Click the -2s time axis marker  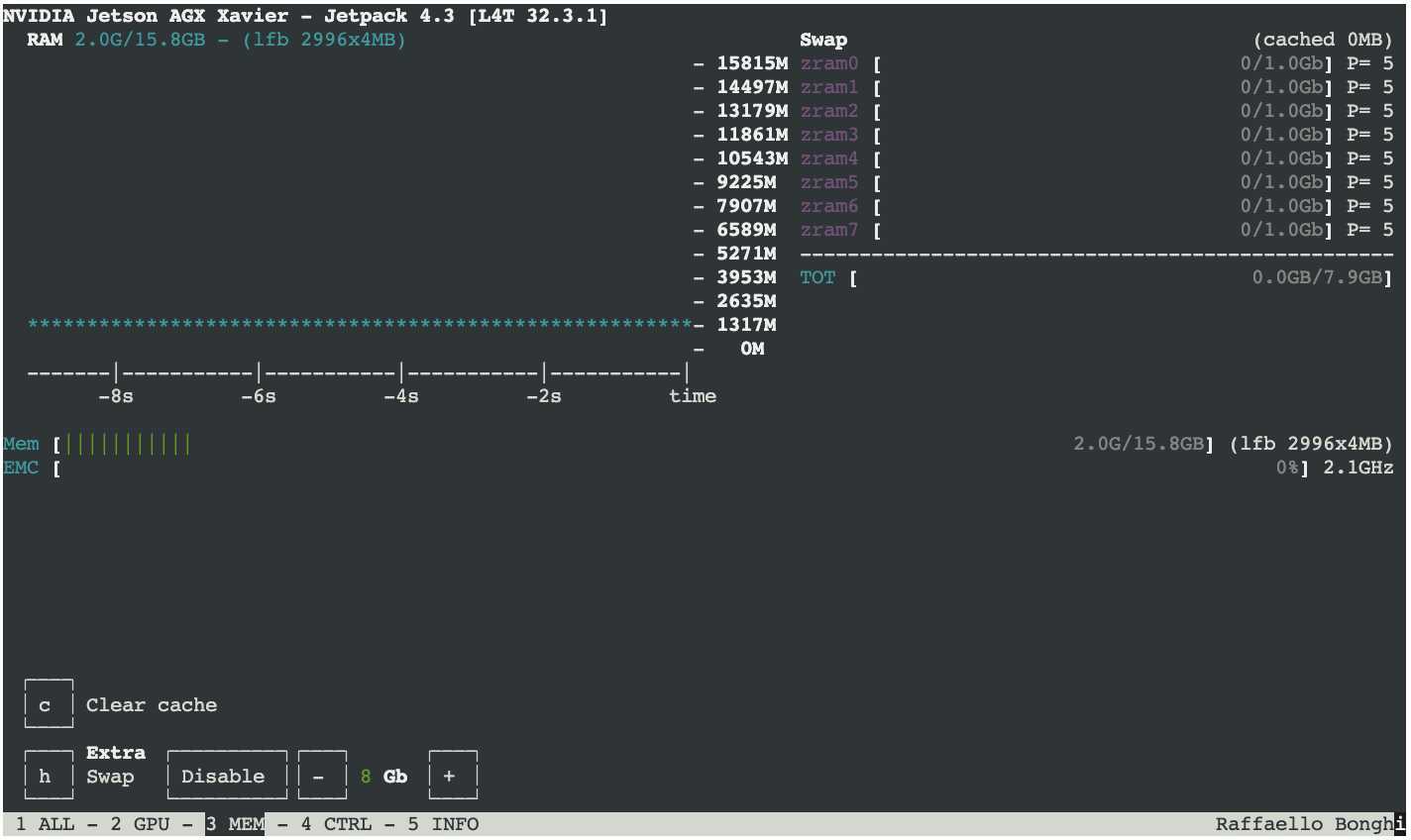[544, 396]
